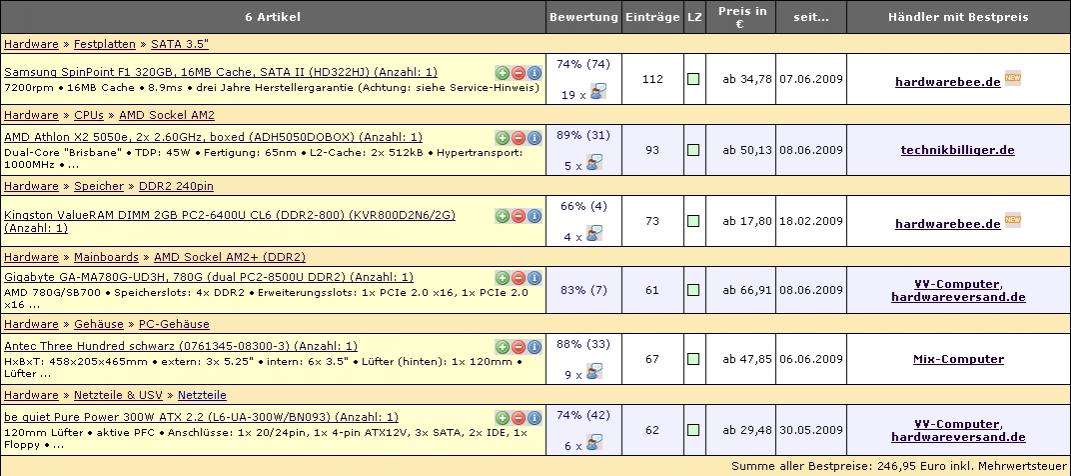The width and height of the screenshot is (1071, 476).
Task: Decrease Antec Three Hundred quantity with minus icon
Action: (x=518, y=346)
